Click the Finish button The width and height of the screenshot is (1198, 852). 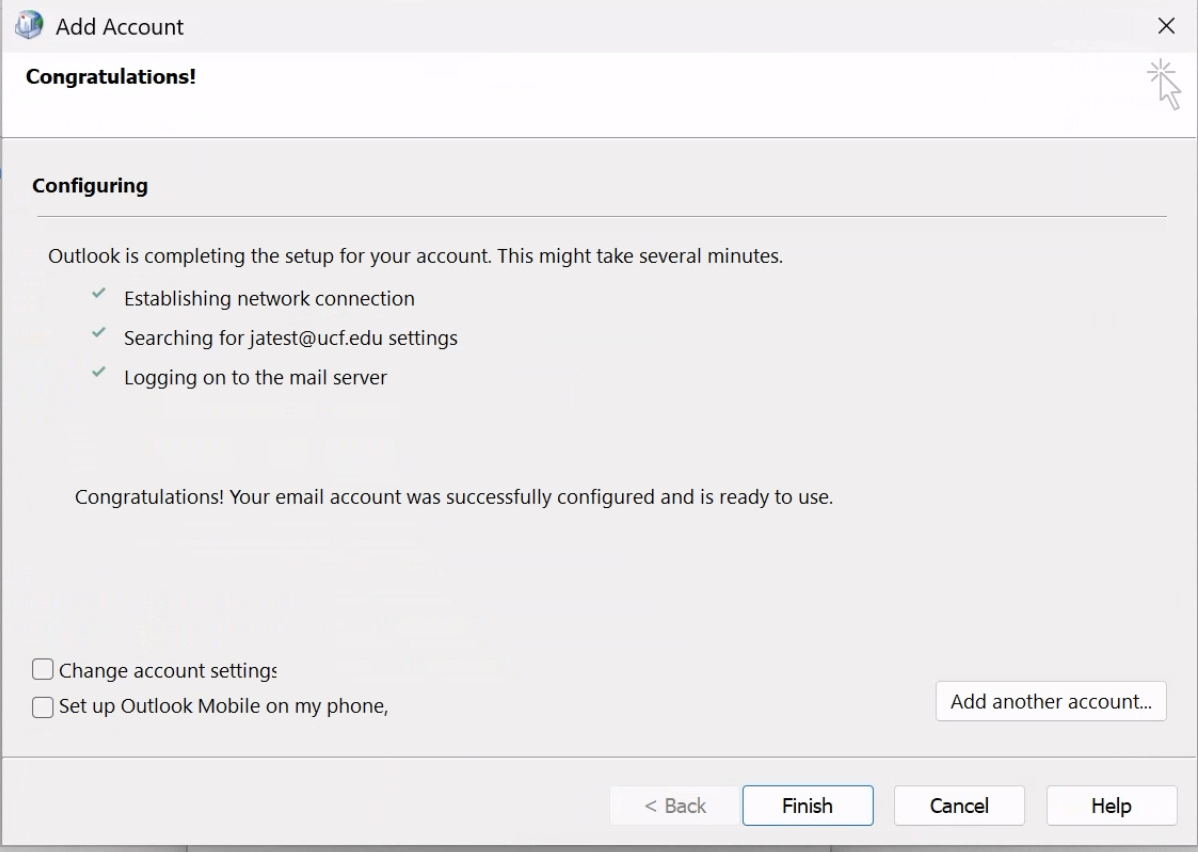808,805
